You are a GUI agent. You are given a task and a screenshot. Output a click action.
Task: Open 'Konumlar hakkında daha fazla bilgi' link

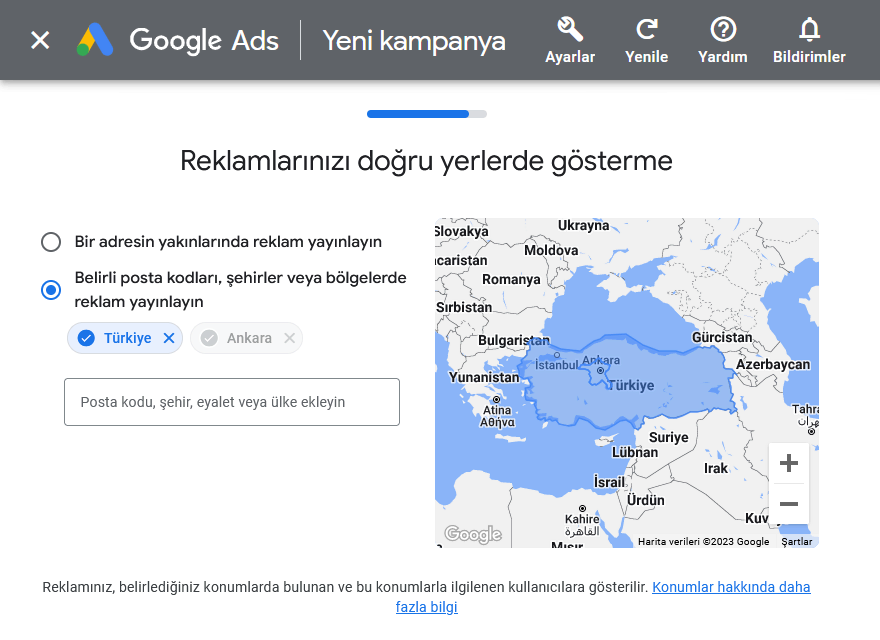pos(603,597)
